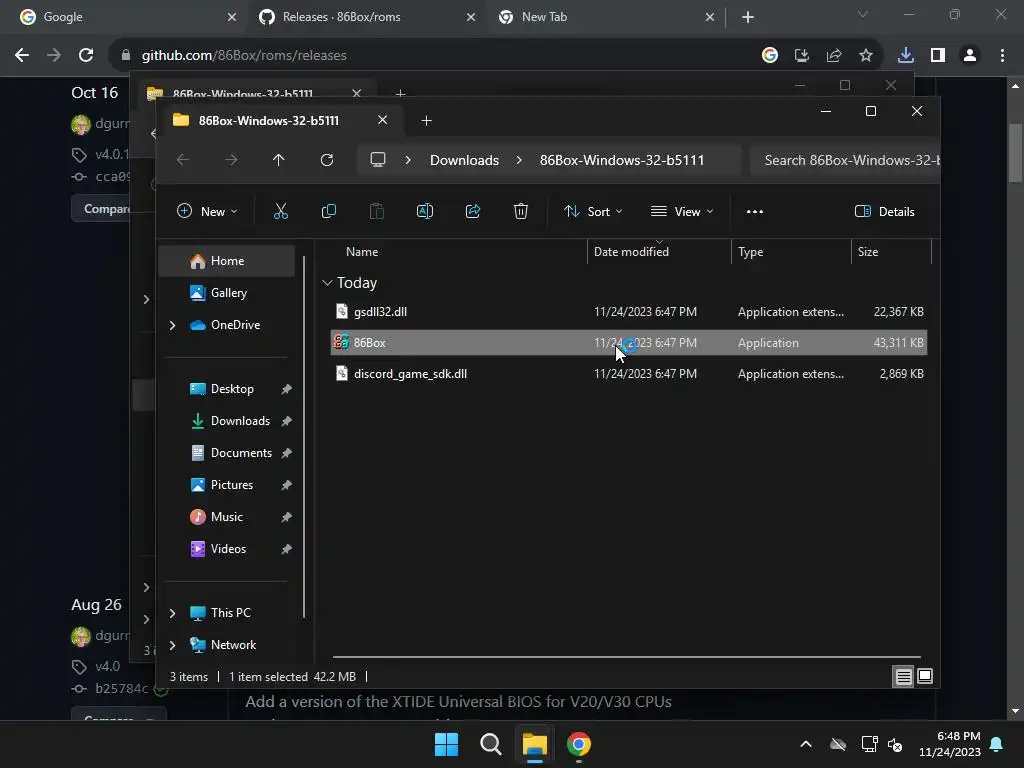Collapse the Today group
Screen dimensions: 1024x768
[327, 283]
